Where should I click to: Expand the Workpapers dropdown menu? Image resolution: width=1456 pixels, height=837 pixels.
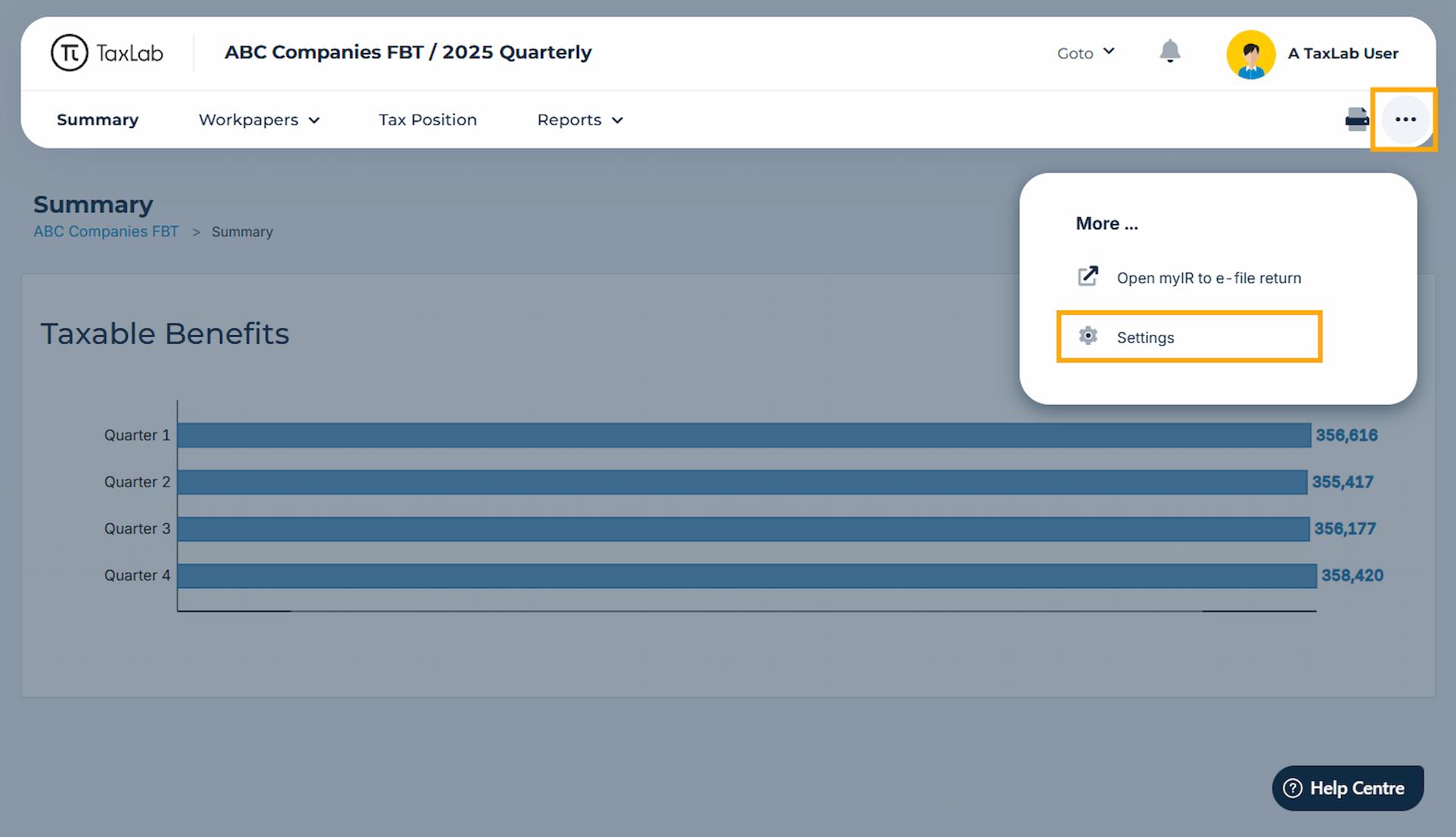[x=259, y=120]
